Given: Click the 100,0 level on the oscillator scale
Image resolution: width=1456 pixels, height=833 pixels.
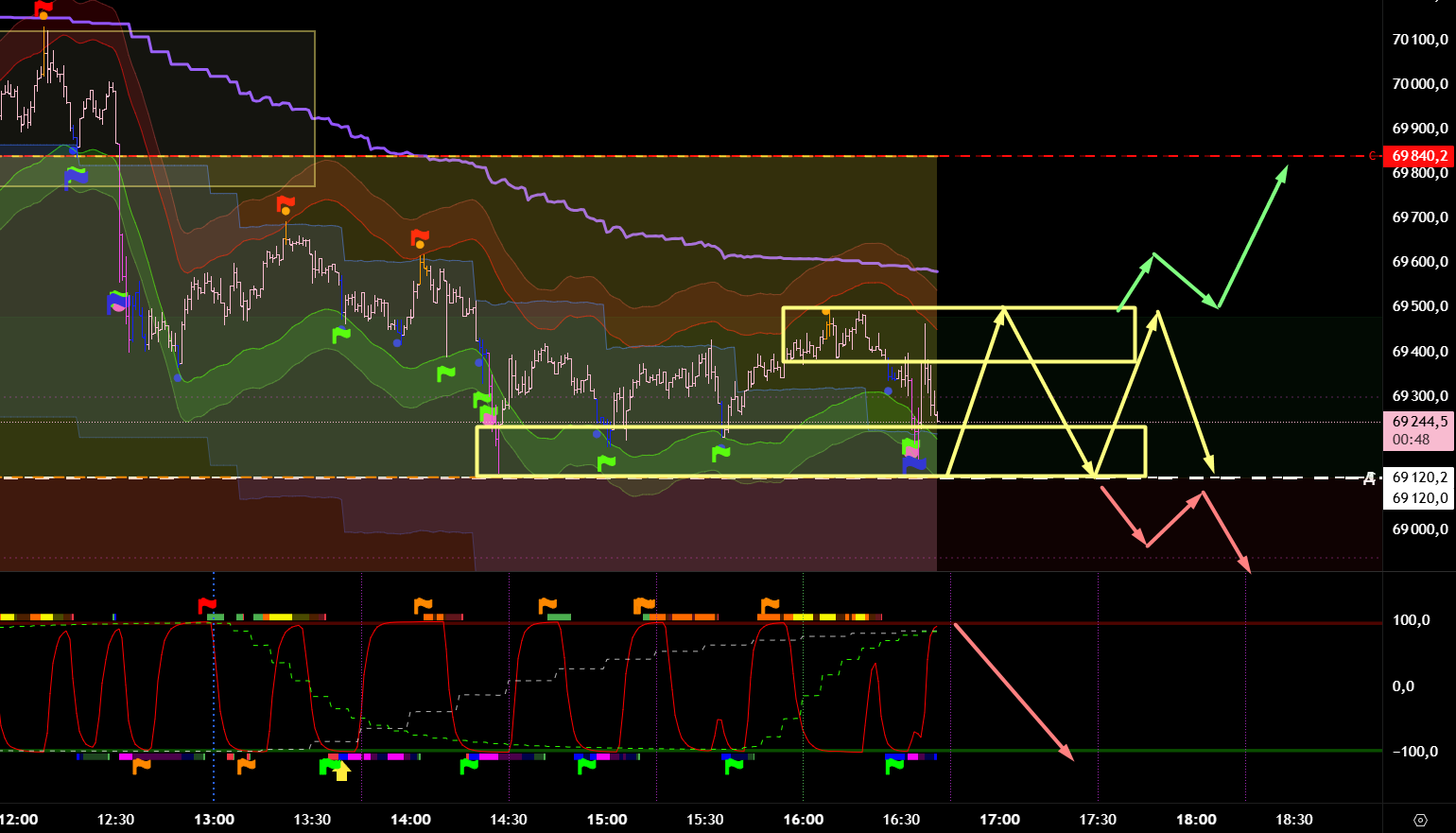Looking at the screenshot, I should coord(1411,620).
